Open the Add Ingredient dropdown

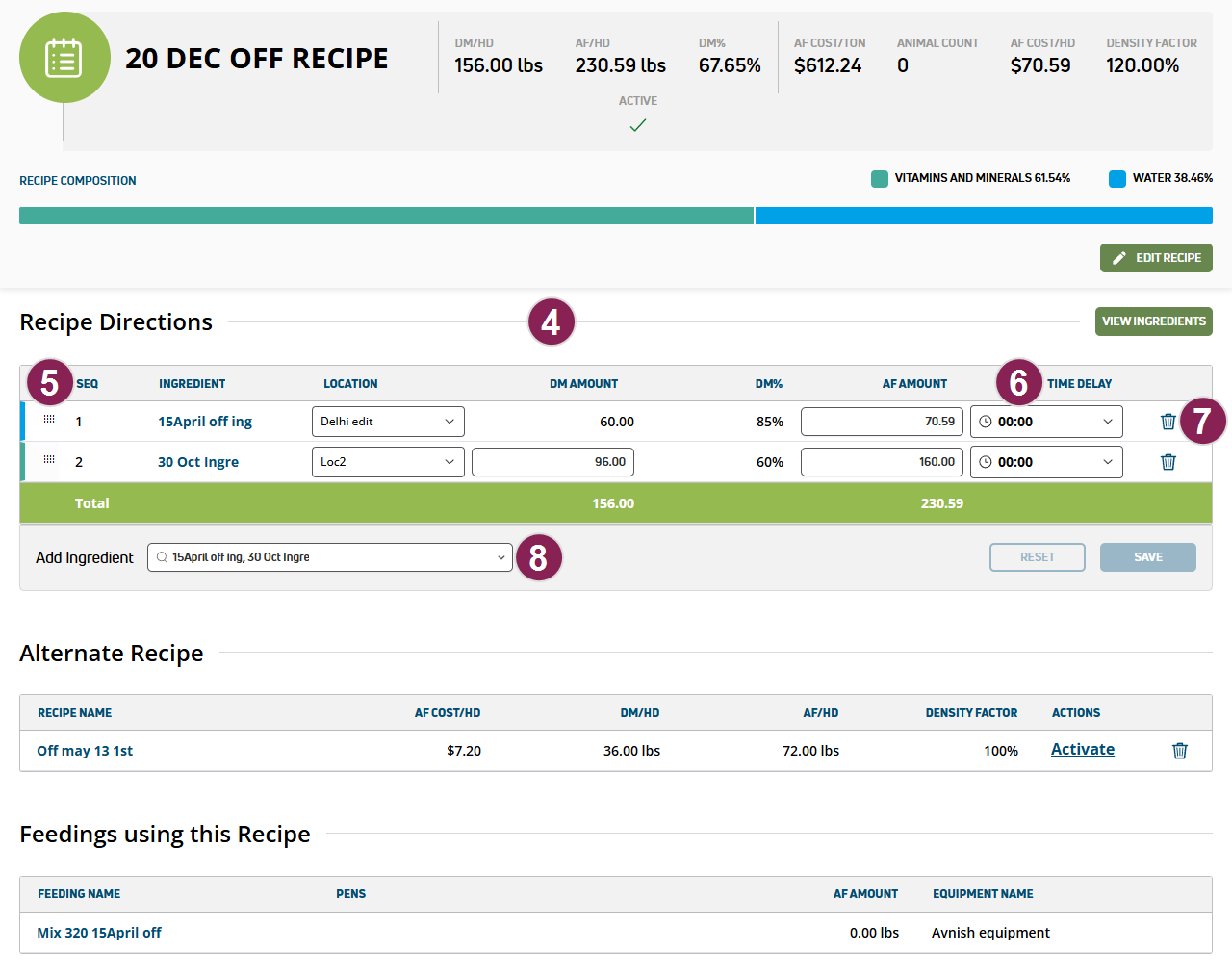(x=500, y=557)
